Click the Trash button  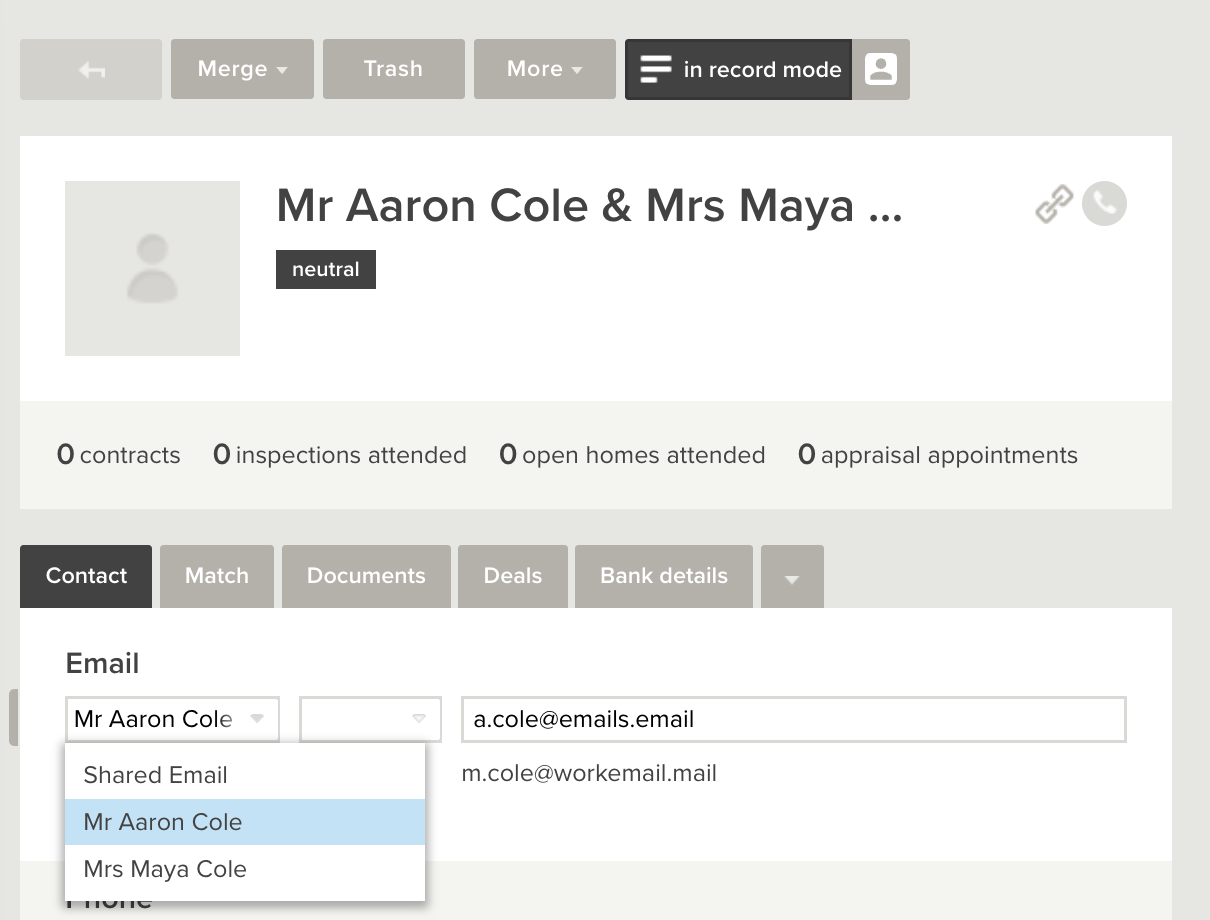click(393, 69)
